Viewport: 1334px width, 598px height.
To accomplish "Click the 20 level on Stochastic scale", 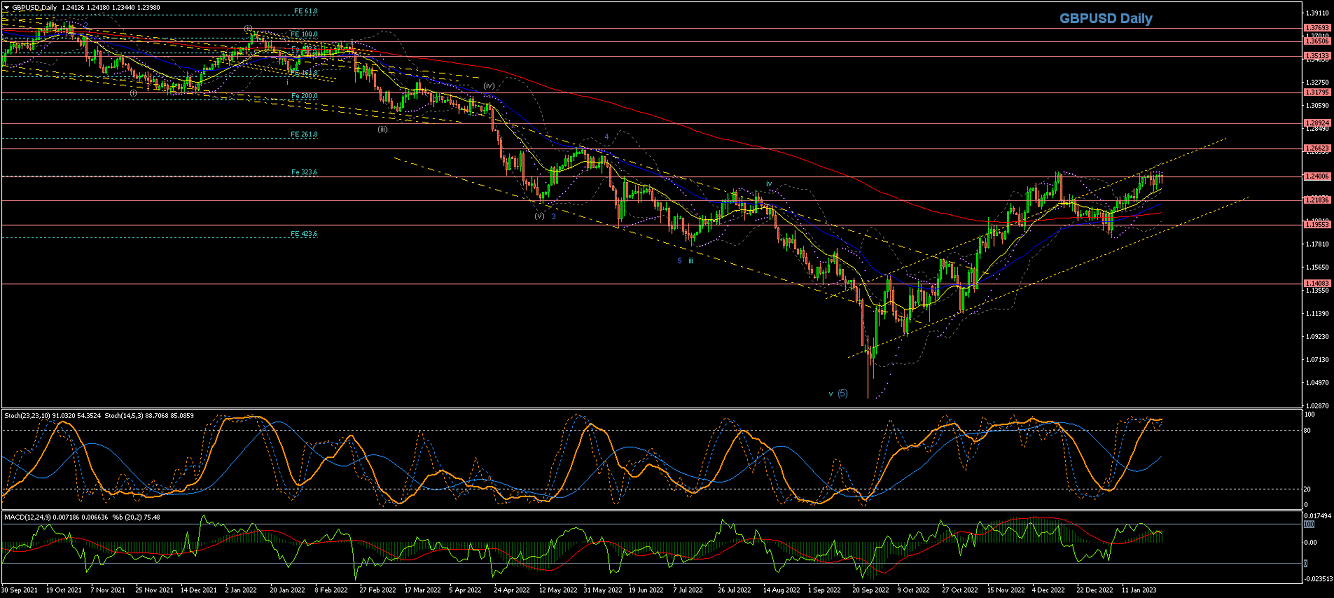I will (x=1308, y=489).
